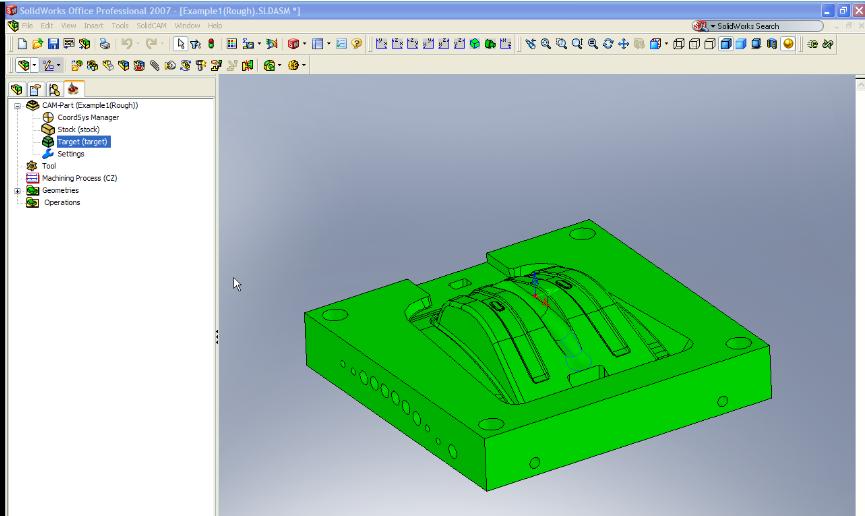Select CoordSys Manager in the tree
The height and width of the screenshot is (516, 865).
point(88,118)
